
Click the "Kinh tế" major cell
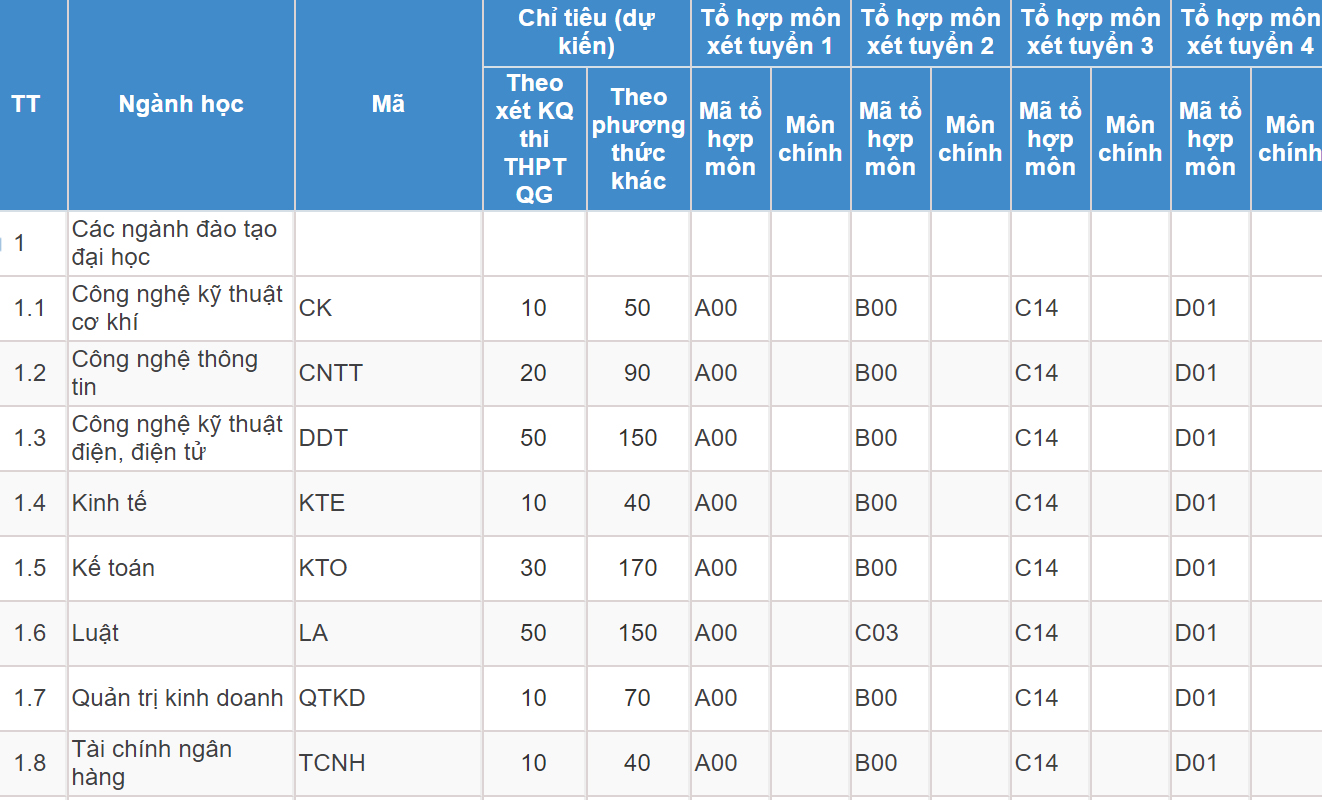click(109, 503)
